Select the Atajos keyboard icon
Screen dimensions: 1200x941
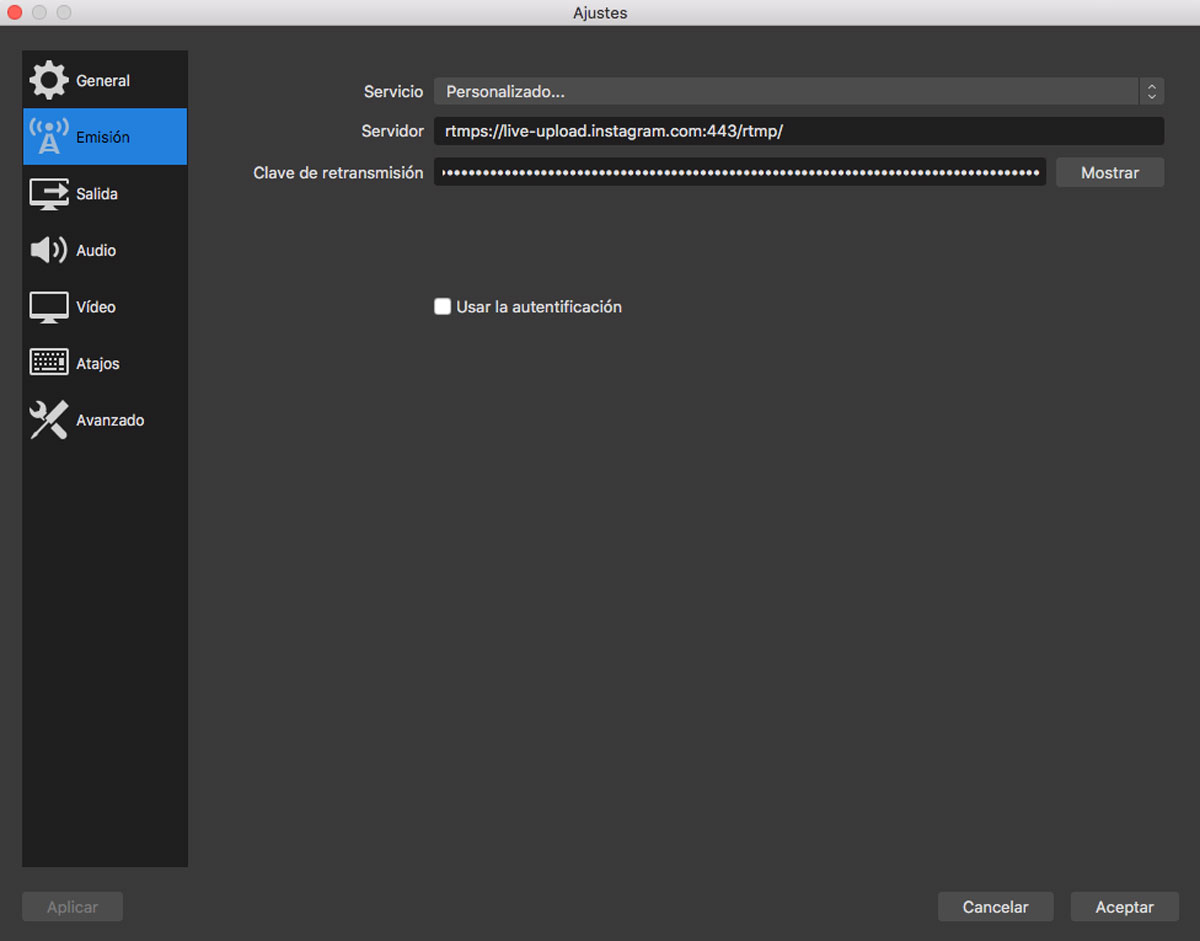coord(49,363)
